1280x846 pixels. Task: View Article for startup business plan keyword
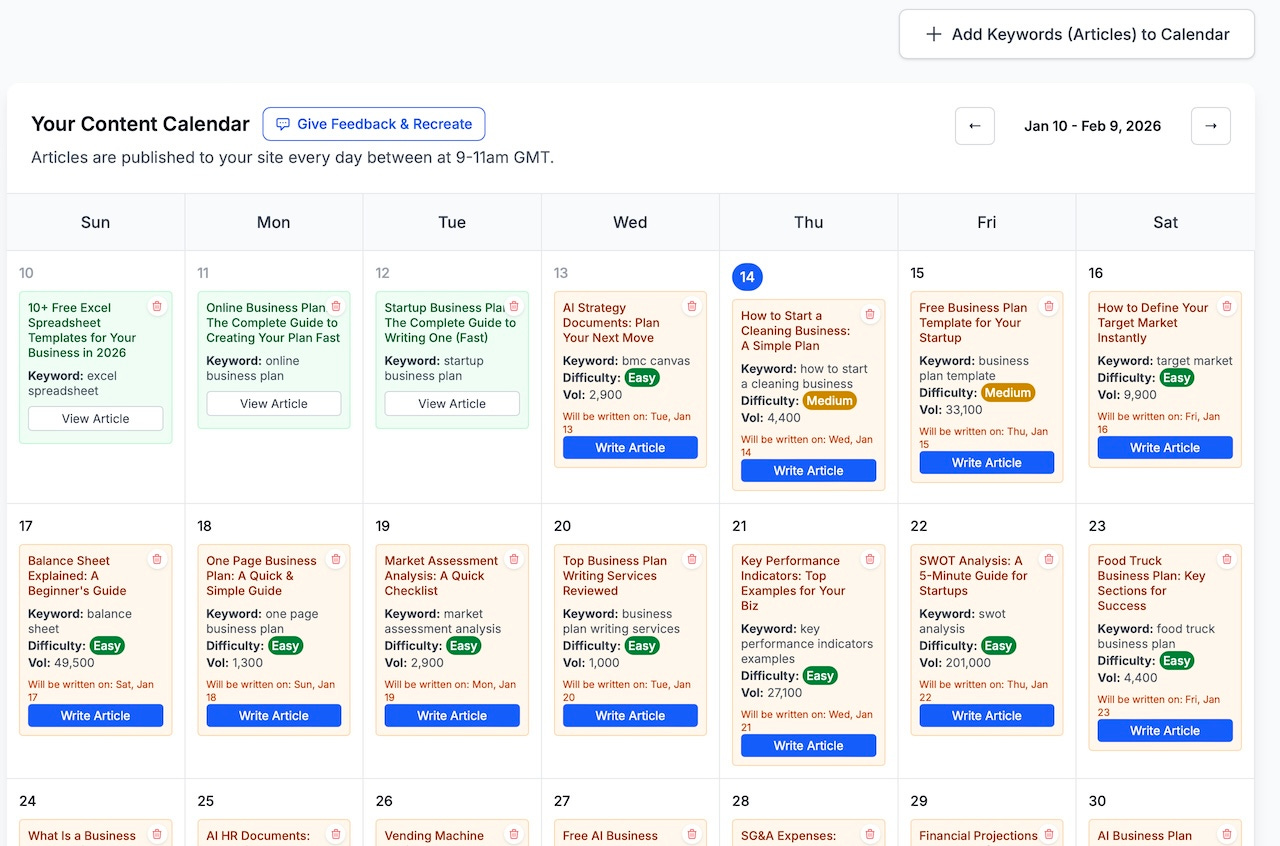pos(452,404)
